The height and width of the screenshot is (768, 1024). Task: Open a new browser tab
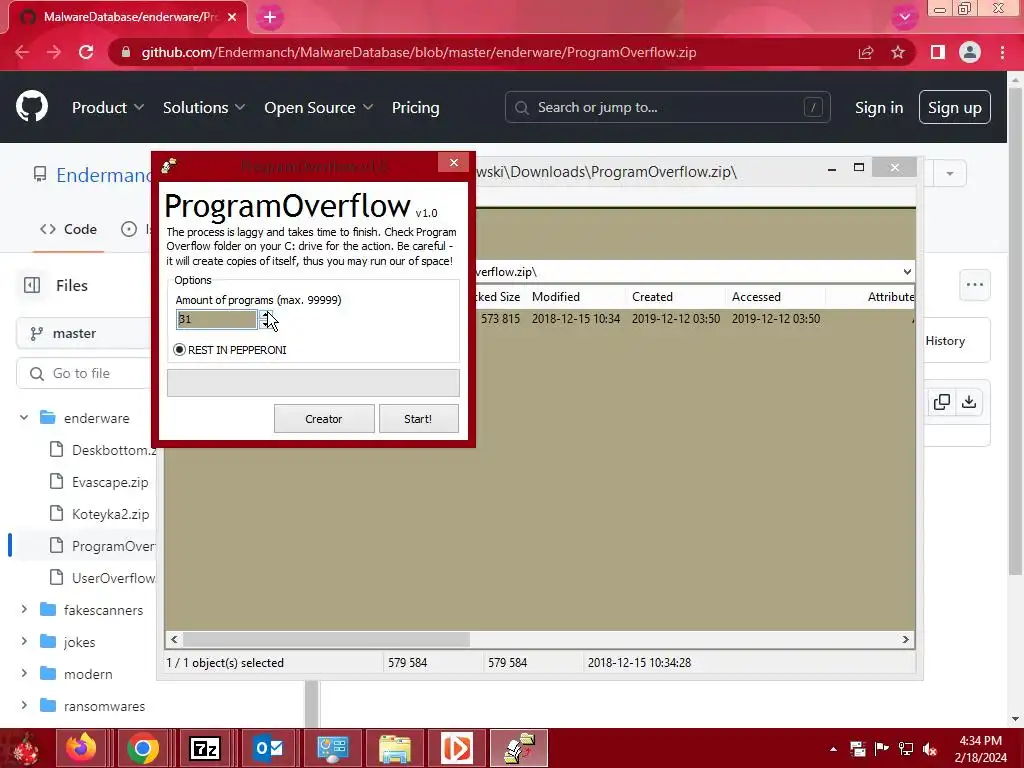click(270, 18)
